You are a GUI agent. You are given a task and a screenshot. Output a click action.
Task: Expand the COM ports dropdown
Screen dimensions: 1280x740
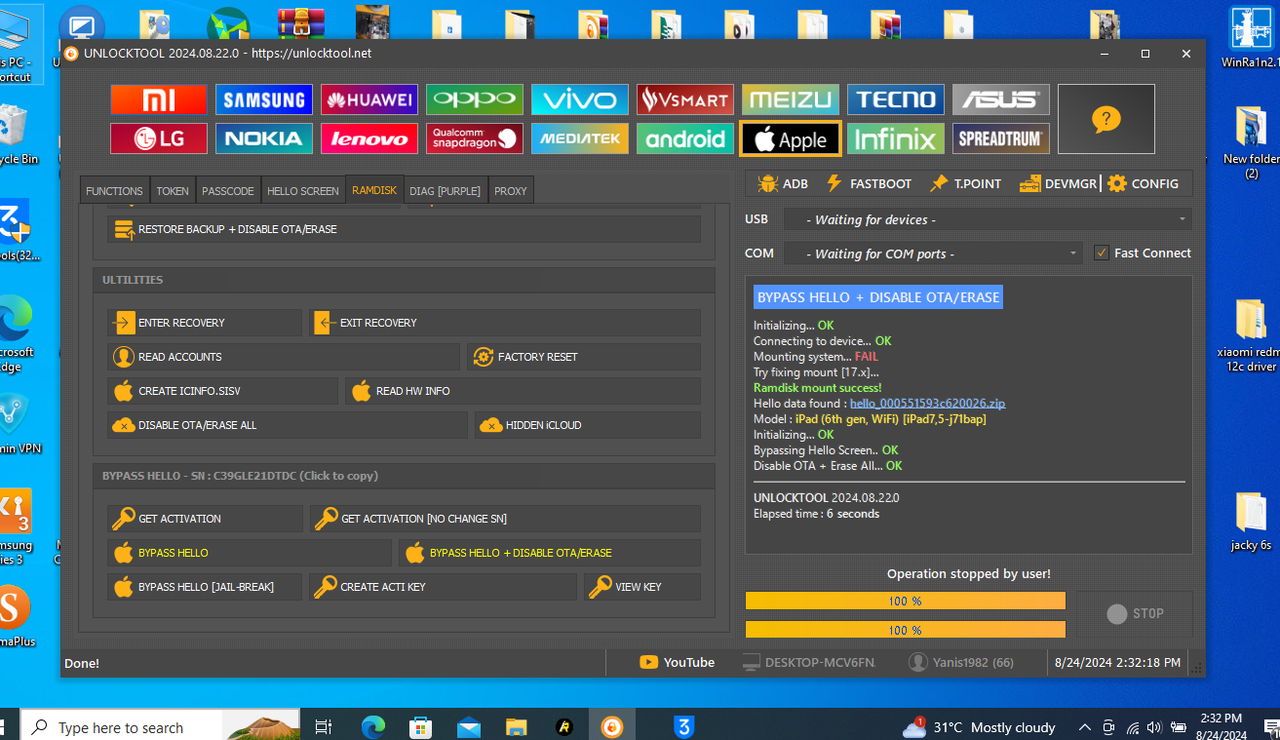(x=933, y=253)
